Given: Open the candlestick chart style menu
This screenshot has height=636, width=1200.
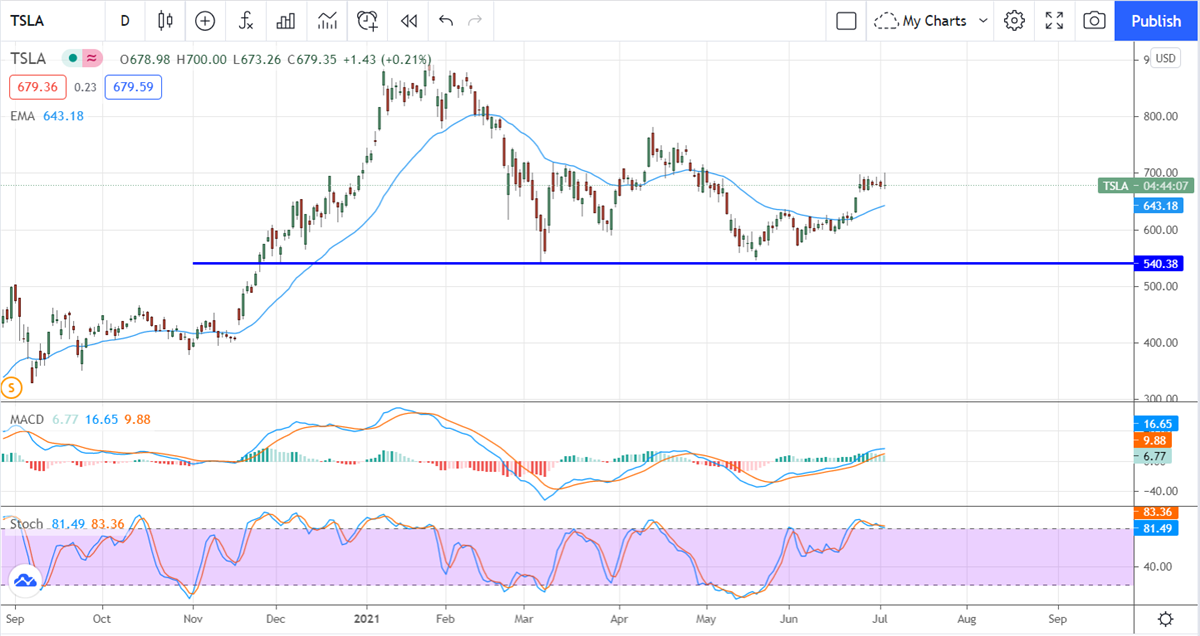Looking at the screenshot, I should (165, 20).
